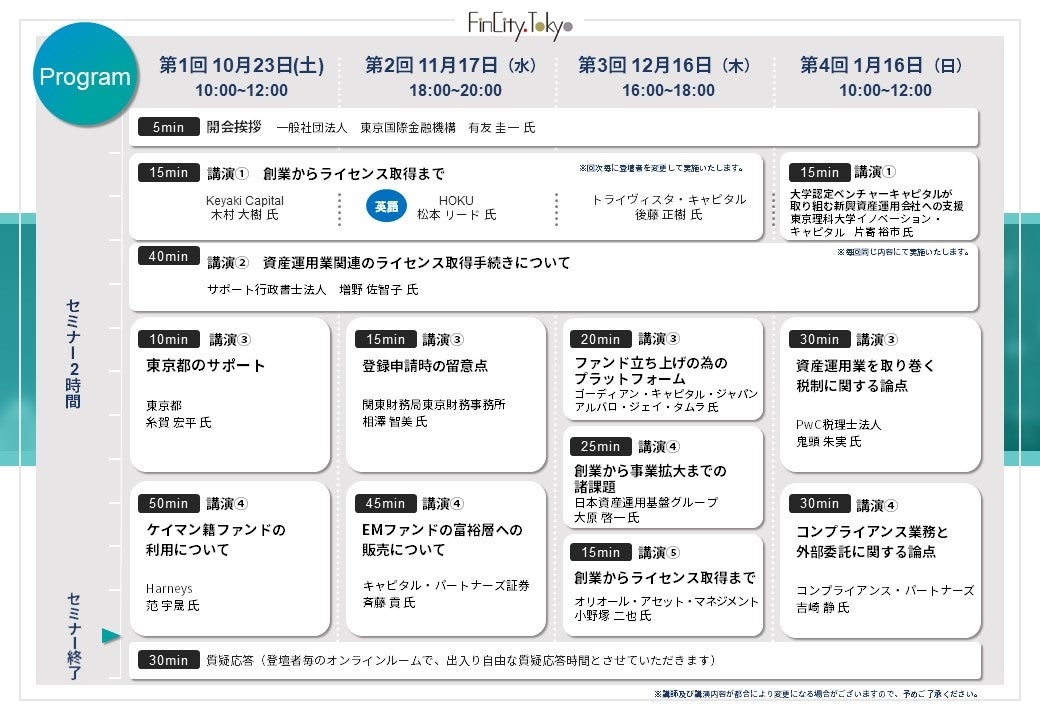Click speaker name 松本 リード 氏
This screenshot has width=1040, height=720.
point(456,215)
